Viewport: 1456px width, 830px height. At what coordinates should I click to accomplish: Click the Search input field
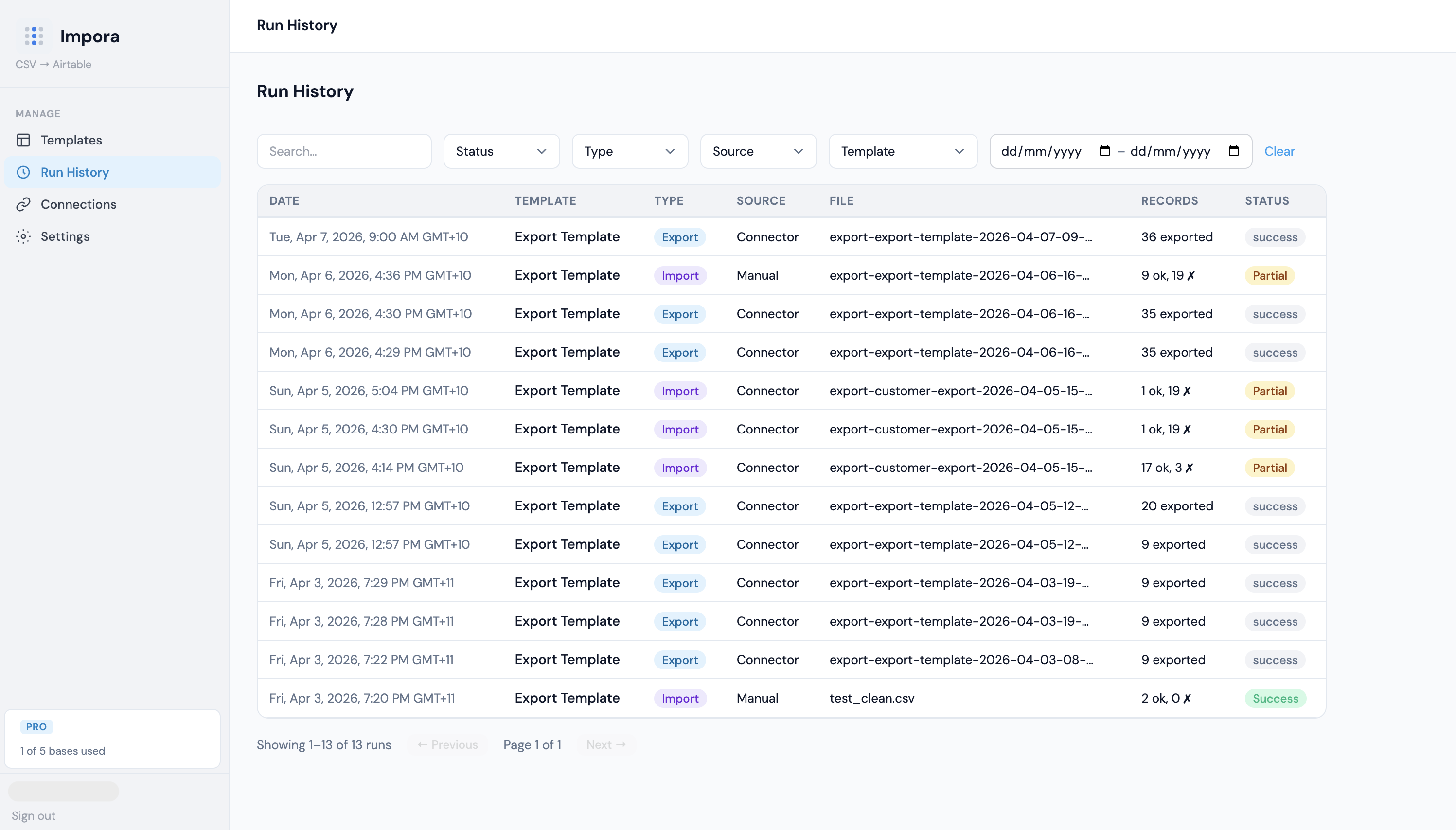pos(344,151)
